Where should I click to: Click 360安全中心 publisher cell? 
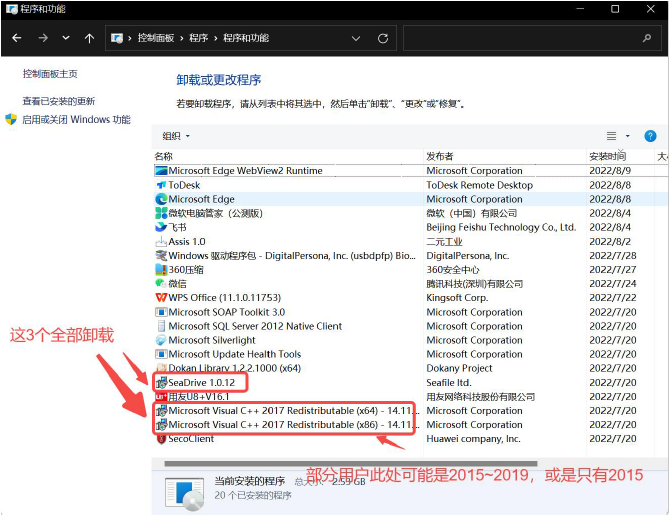point(453,270)
